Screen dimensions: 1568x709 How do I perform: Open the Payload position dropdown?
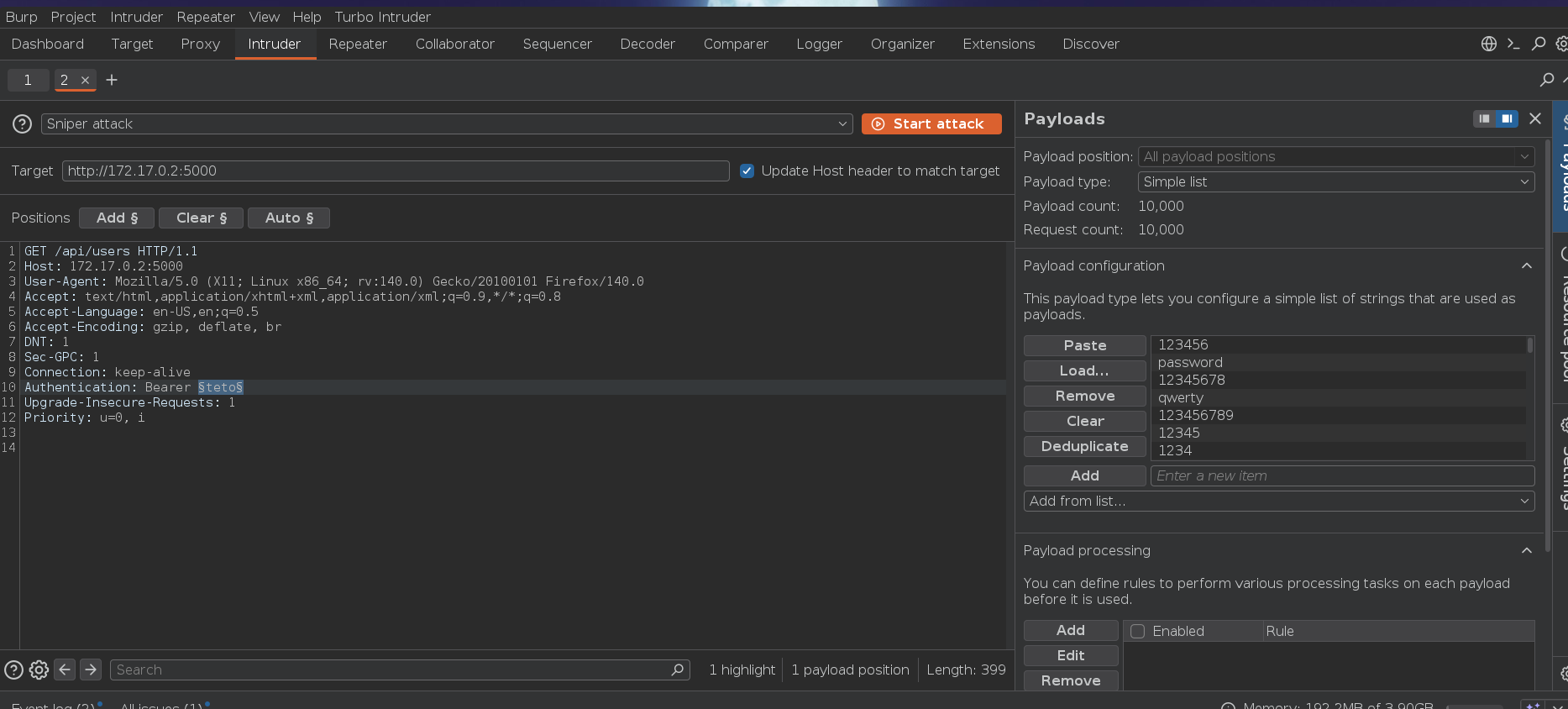point(1336,156)
